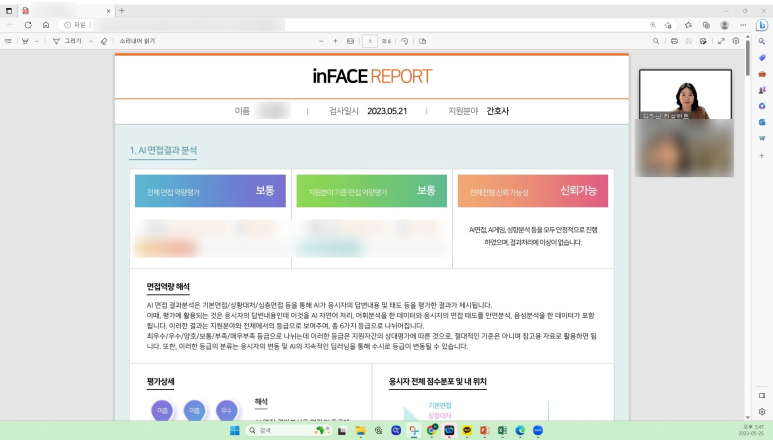Open sidebar search icon
Screen dimensions: 773x440
click(x=762, y=42)
